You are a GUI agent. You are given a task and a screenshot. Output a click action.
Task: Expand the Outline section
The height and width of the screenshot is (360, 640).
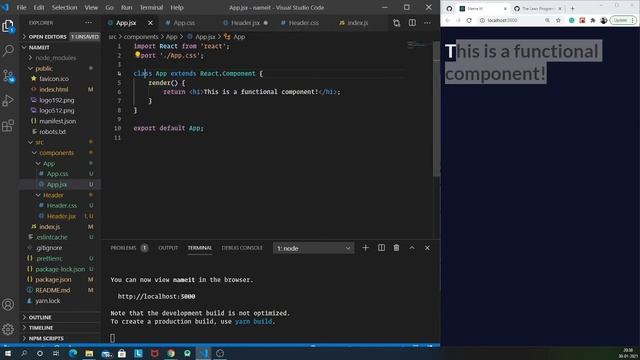click(x=60, y=317)
